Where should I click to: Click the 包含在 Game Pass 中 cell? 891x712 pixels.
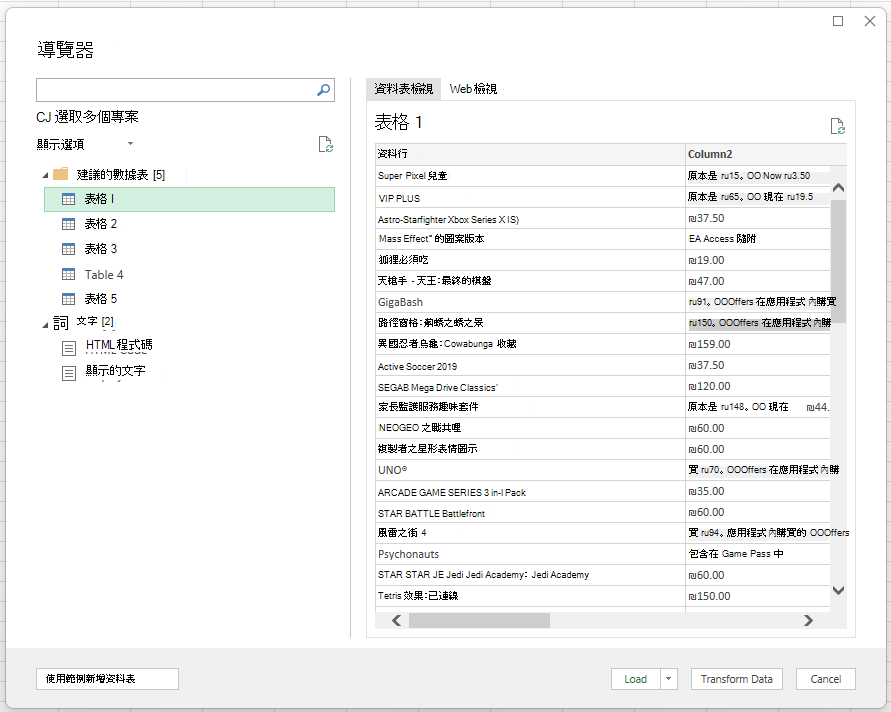758,554
